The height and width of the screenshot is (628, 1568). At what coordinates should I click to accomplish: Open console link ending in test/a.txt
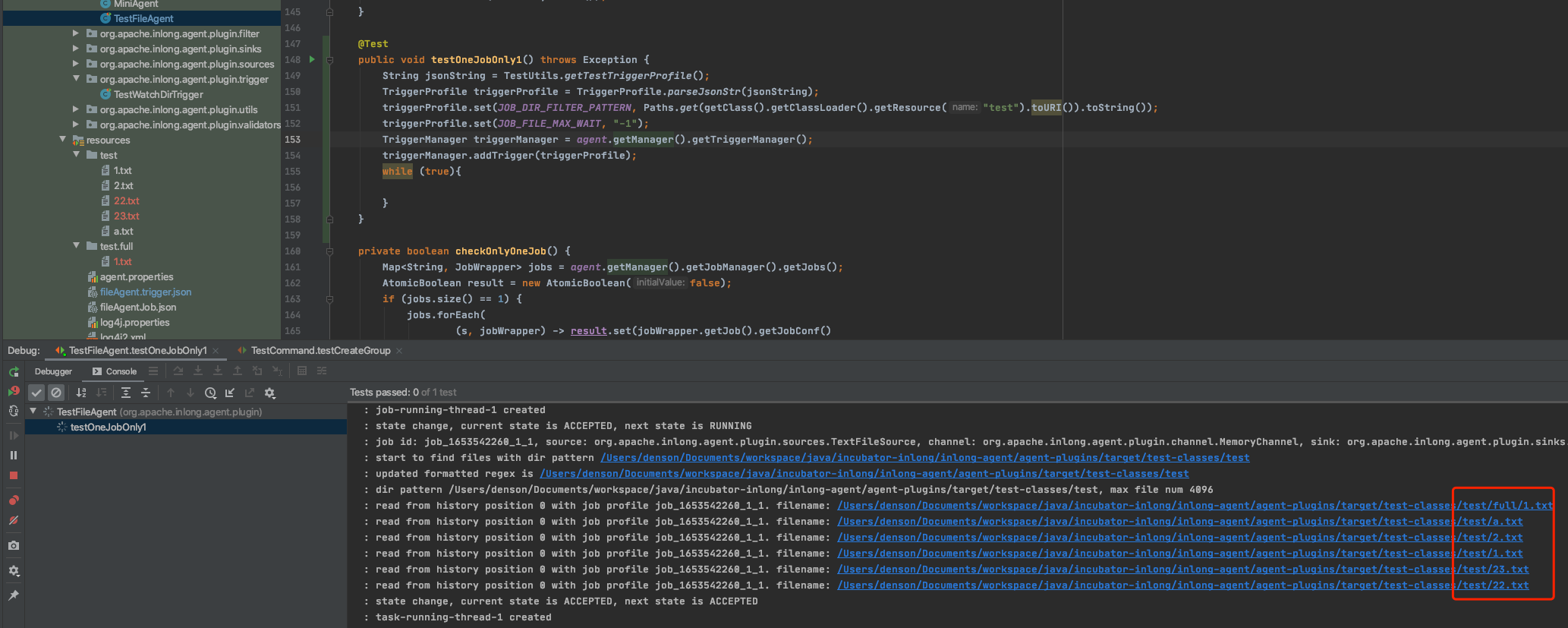pos(1179,522)
